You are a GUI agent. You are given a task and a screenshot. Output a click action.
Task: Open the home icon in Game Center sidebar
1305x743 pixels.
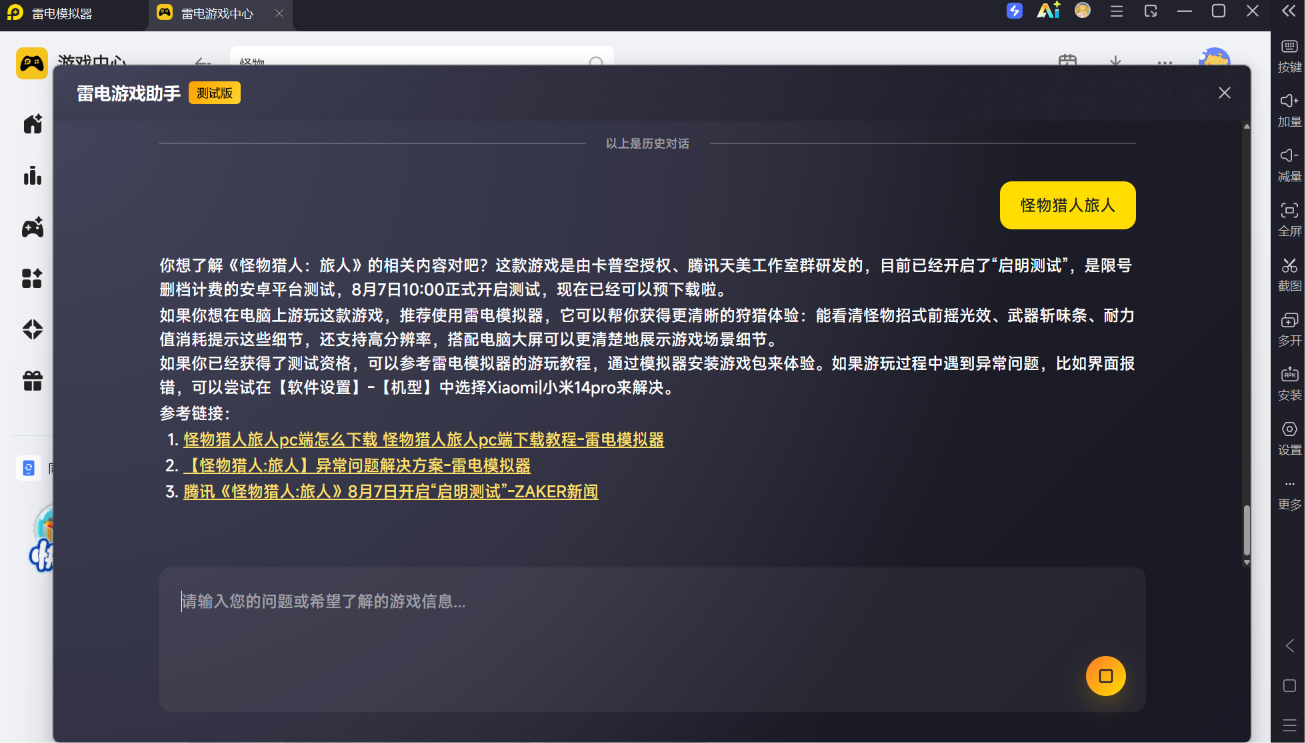[x=33, y=124]
